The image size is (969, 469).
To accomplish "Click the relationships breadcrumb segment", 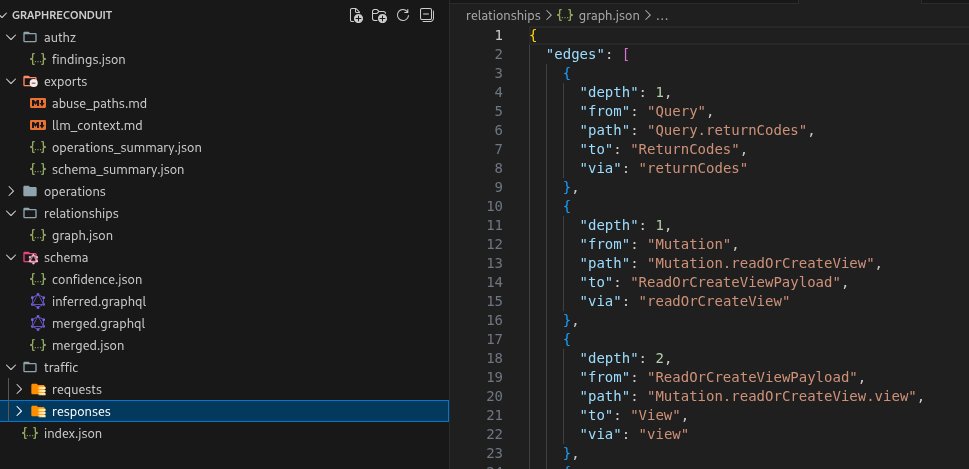I will 503,15.
